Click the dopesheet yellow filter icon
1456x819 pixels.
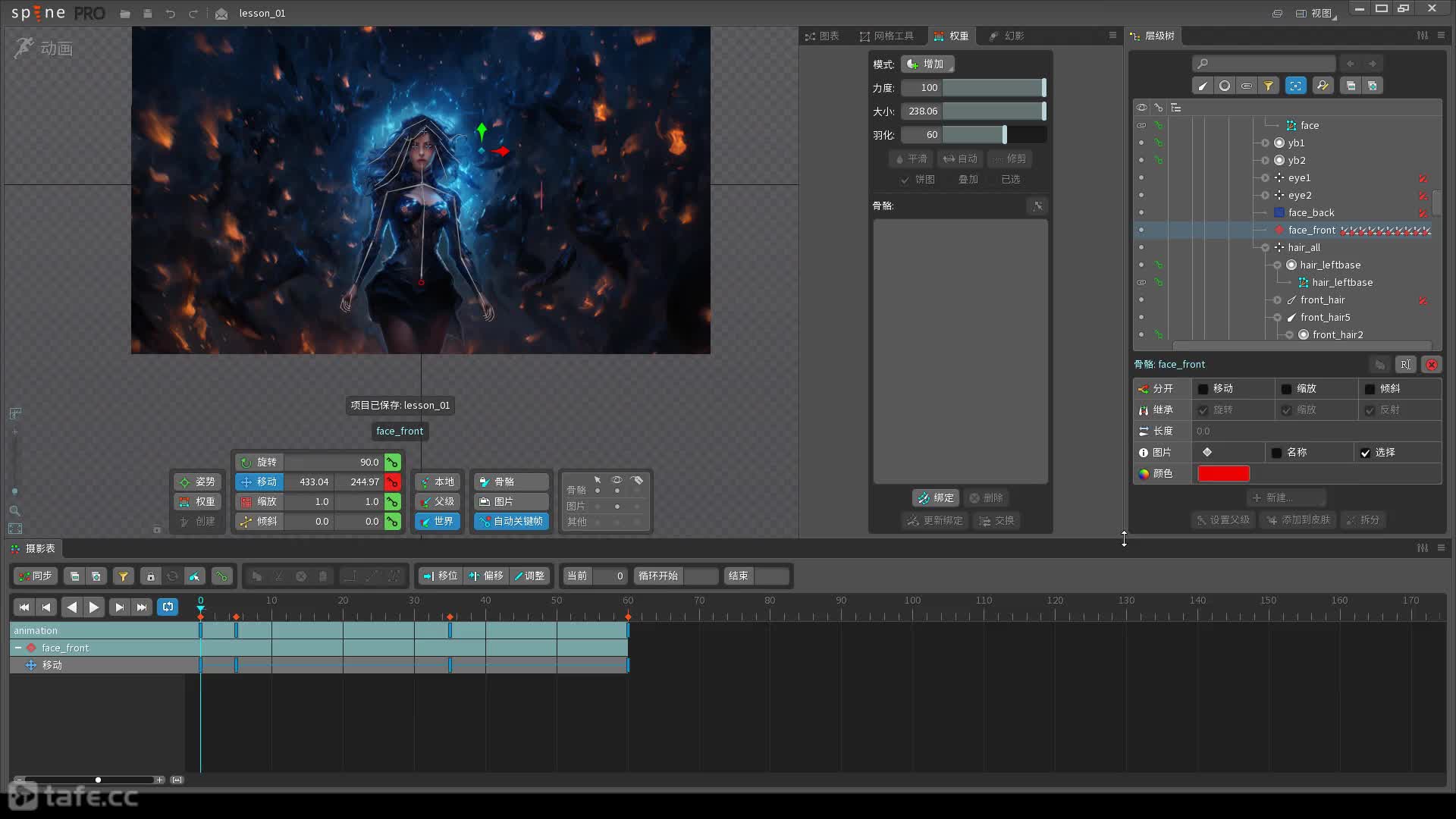point(123,576)
